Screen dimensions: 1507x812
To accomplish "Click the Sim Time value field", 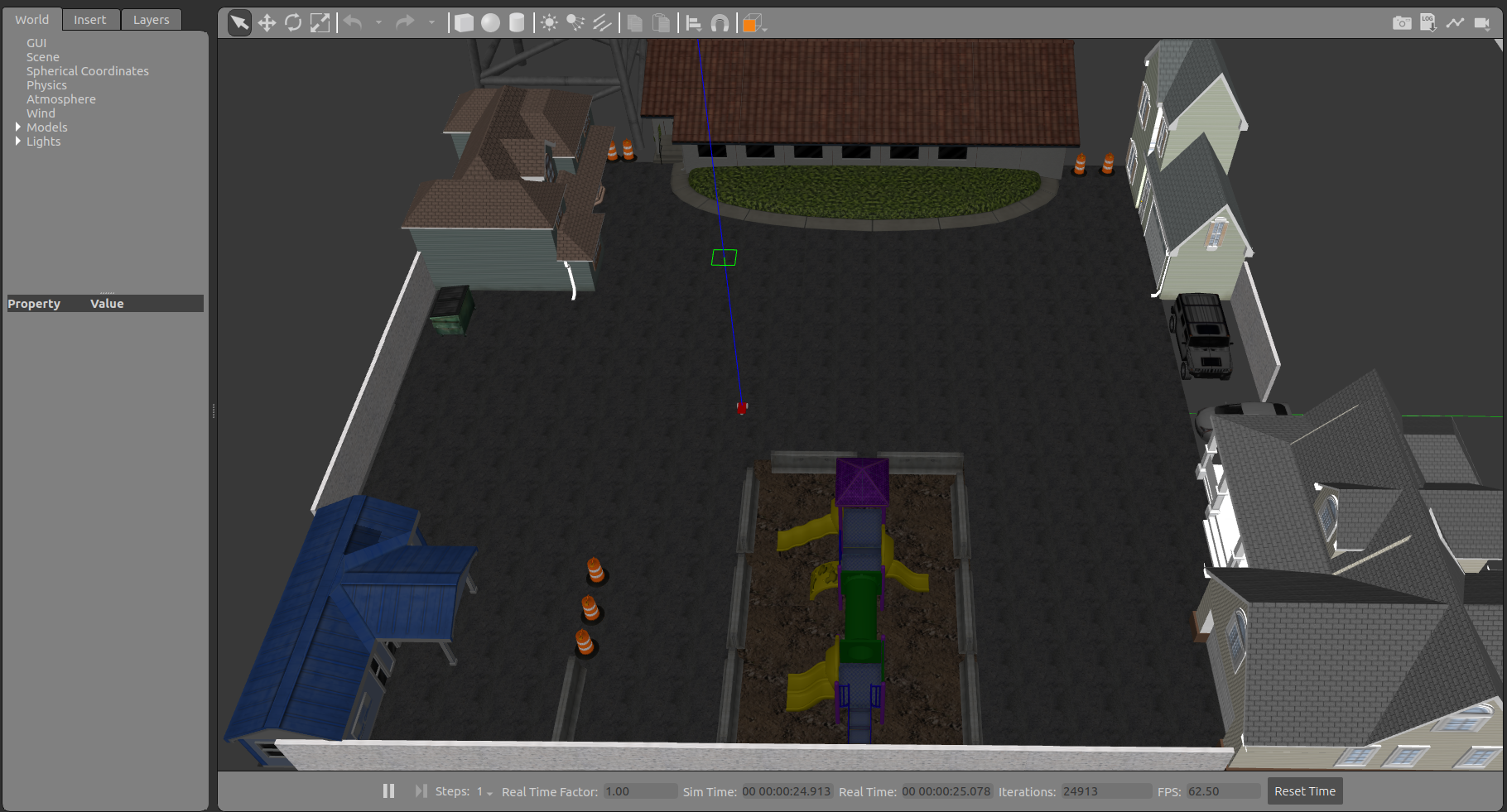I will click(x=787, y=791).
